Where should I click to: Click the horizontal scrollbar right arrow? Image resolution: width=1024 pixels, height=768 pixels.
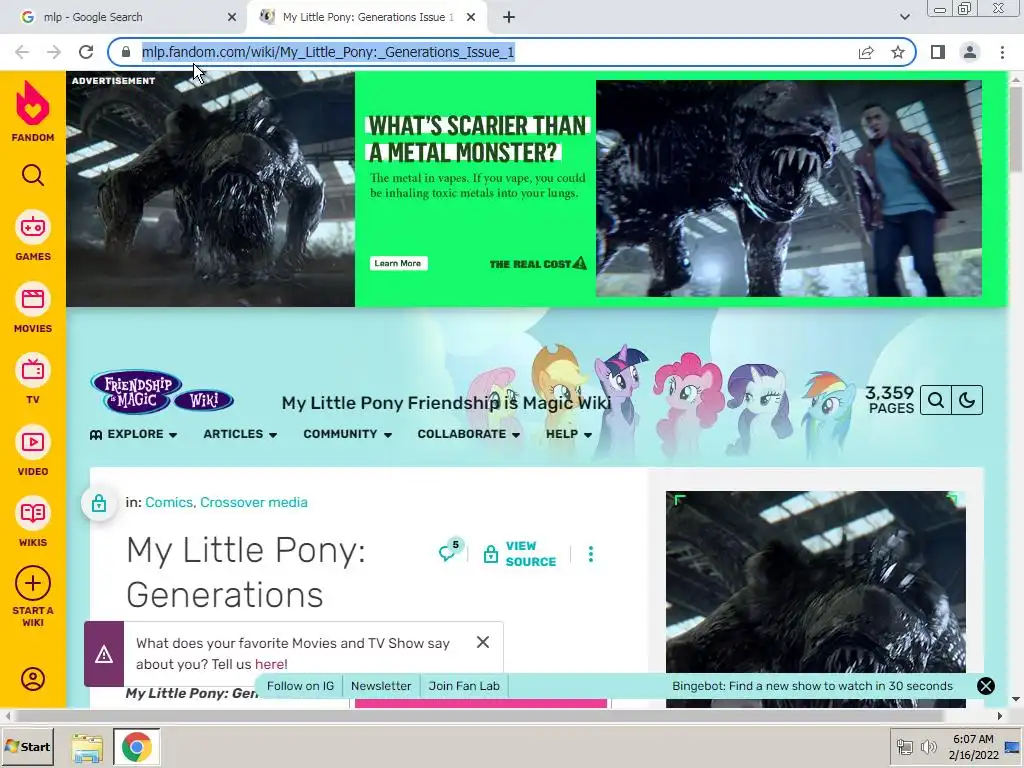(1000, 716)
